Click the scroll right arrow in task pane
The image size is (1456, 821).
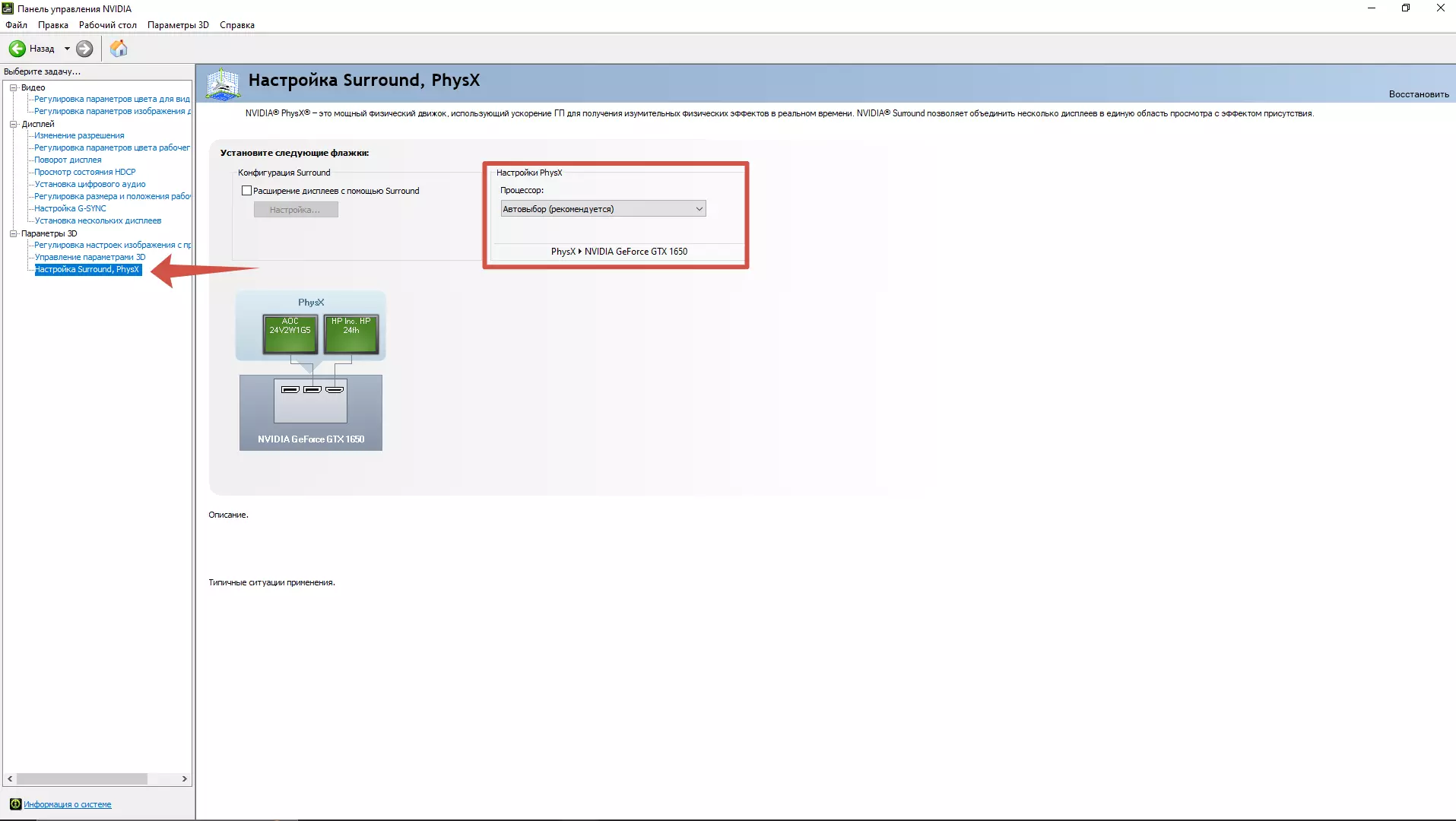[x=184, y=779]
